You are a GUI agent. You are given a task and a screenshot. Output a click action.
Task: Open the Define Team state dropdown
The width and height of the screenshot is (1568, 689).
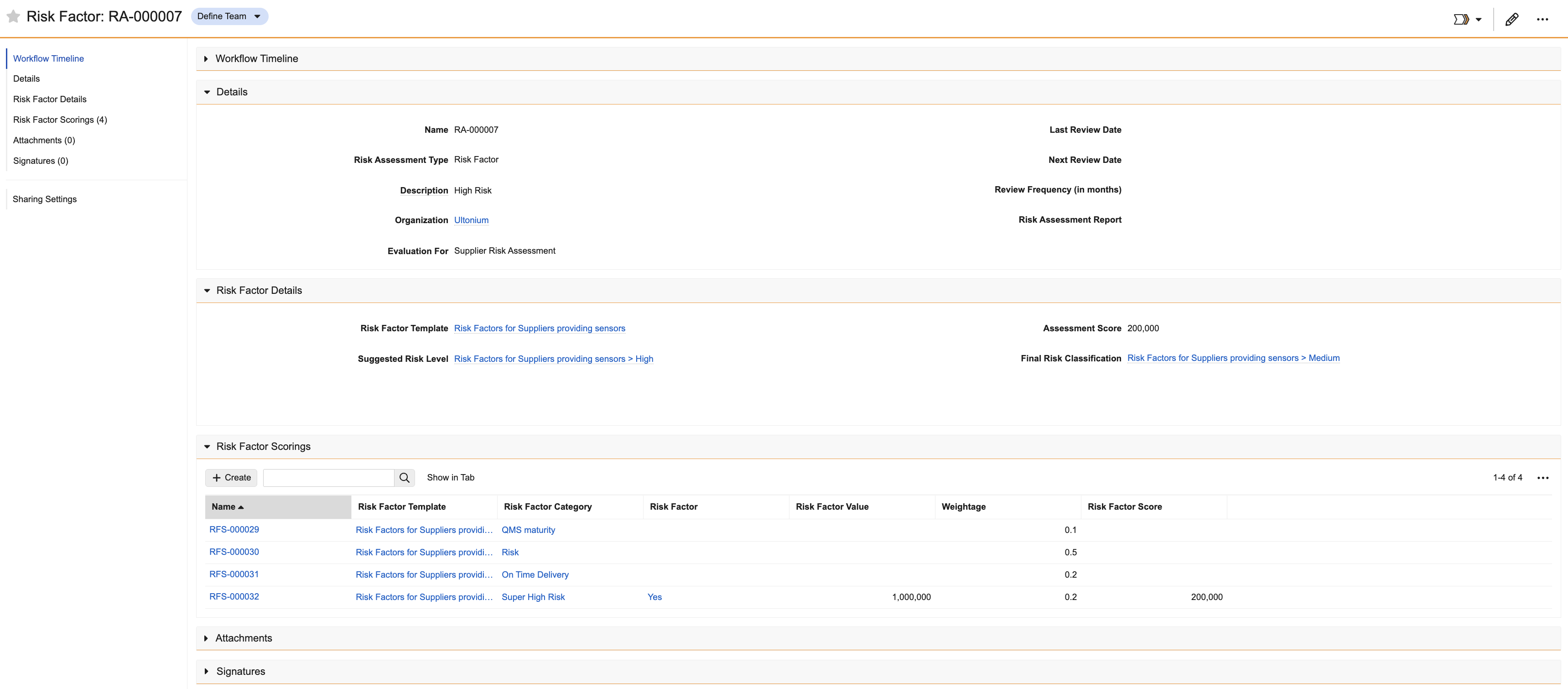[x=229, y=16]
